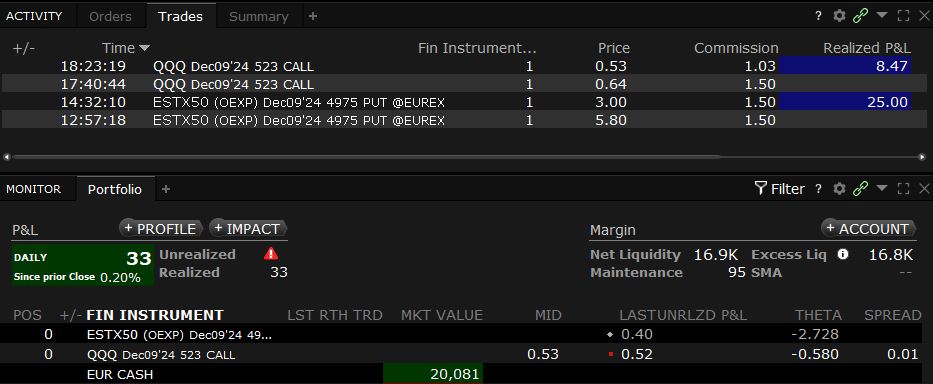This screenshot has height=384, width=933.
Task: Click the Monitor panel green link icon
Action: [860, 189]
